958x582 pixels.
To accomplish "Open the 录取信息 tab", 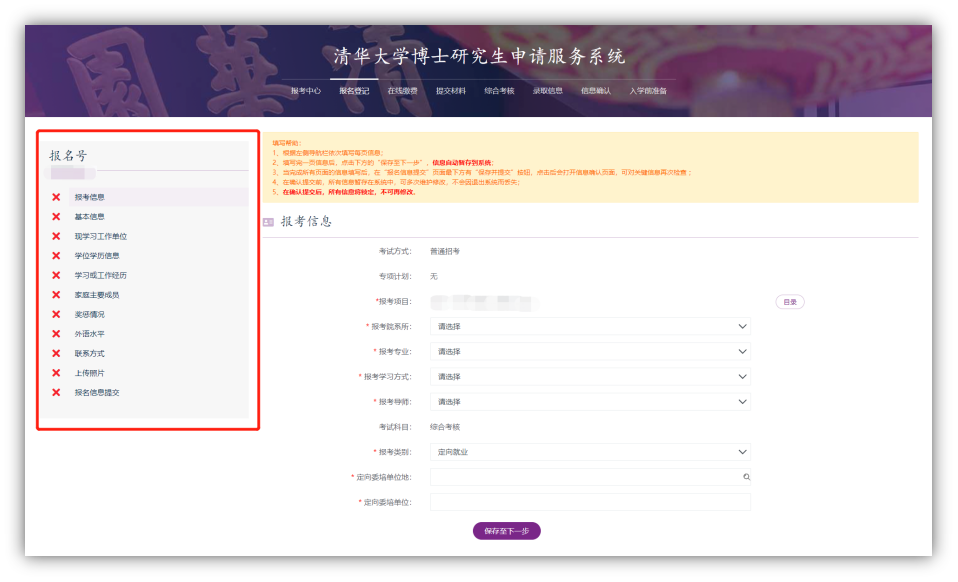I will [547, 91].
